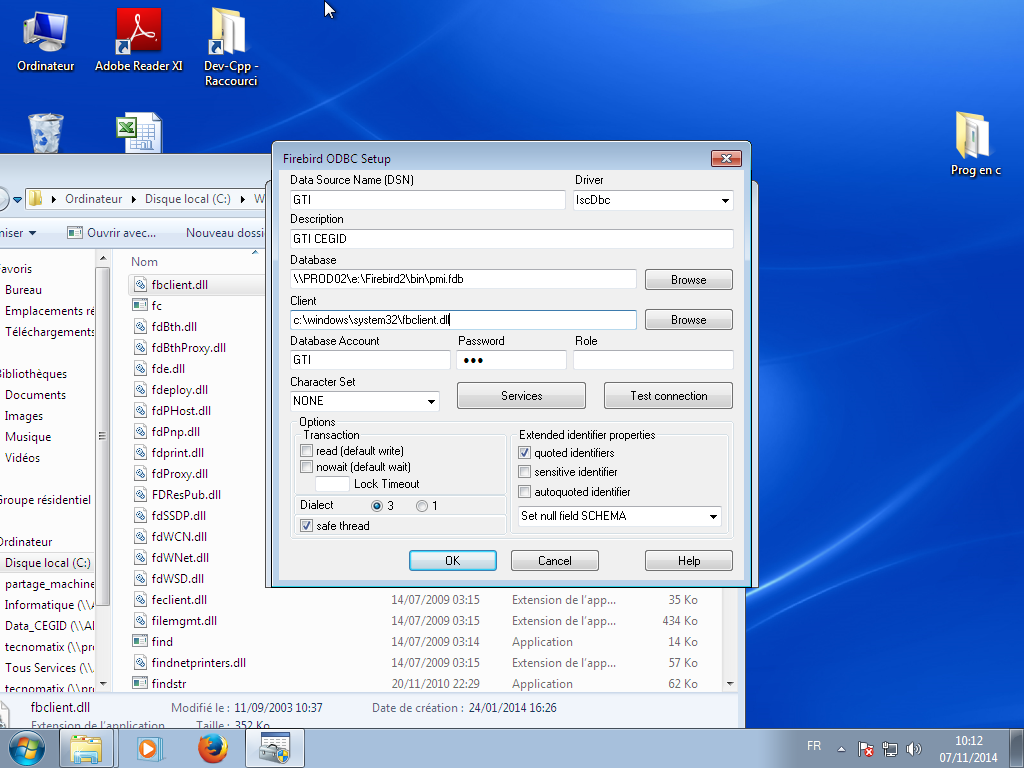This screenshot has height=768, width=1024.
Task: Click the Services button
Action: (x=521, y=396)
